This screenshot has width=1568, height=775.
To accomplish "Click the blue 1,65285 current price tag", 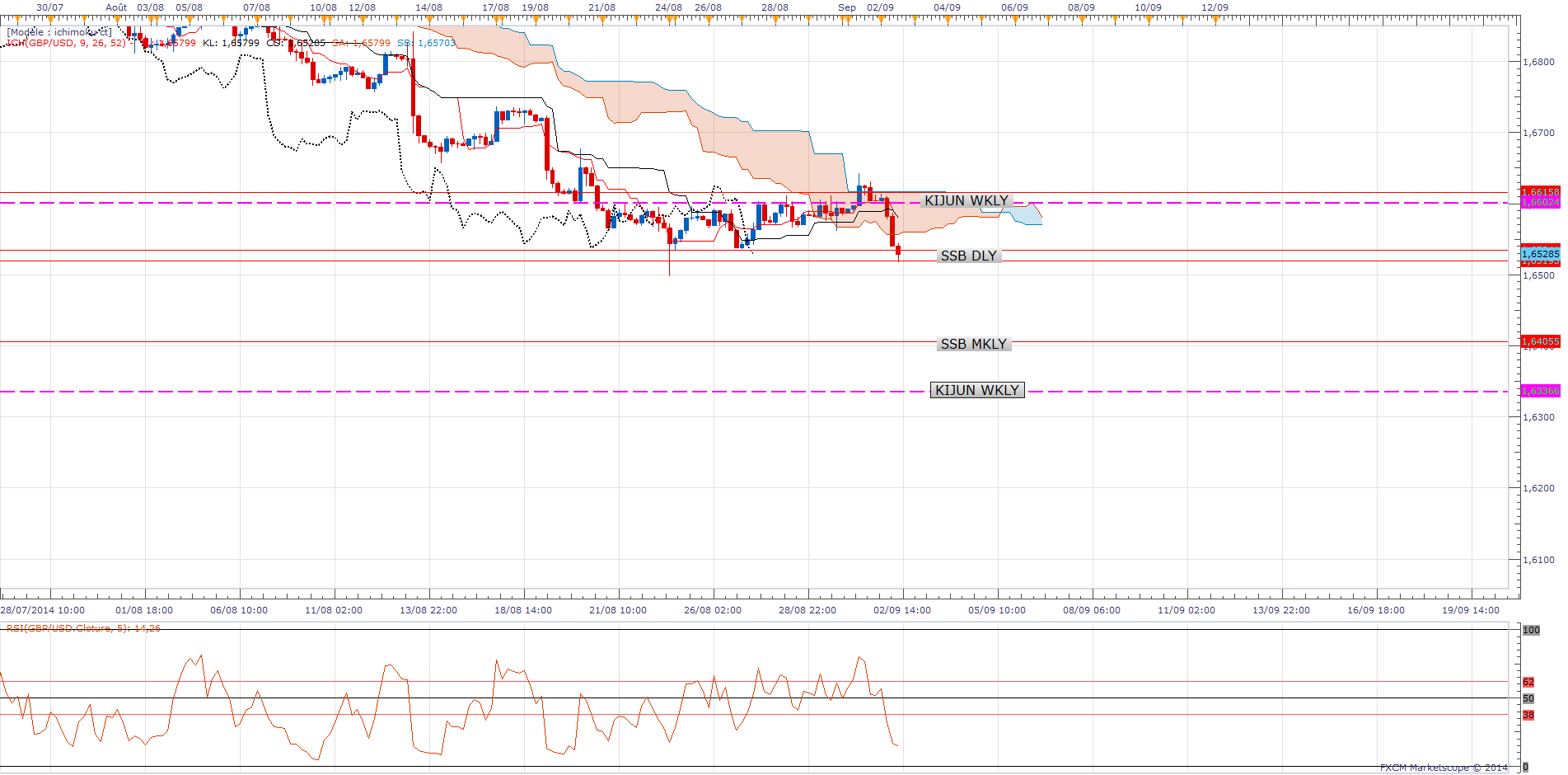I will pyautogui.click(x=1540, y=254).
